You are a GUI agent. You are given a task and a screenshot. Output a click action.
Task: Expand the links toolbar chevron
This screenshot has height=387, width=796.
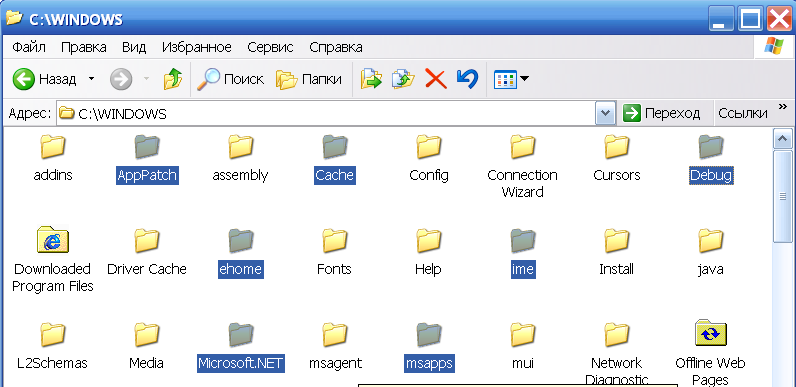pyautogui.click(x=782, y=106)
